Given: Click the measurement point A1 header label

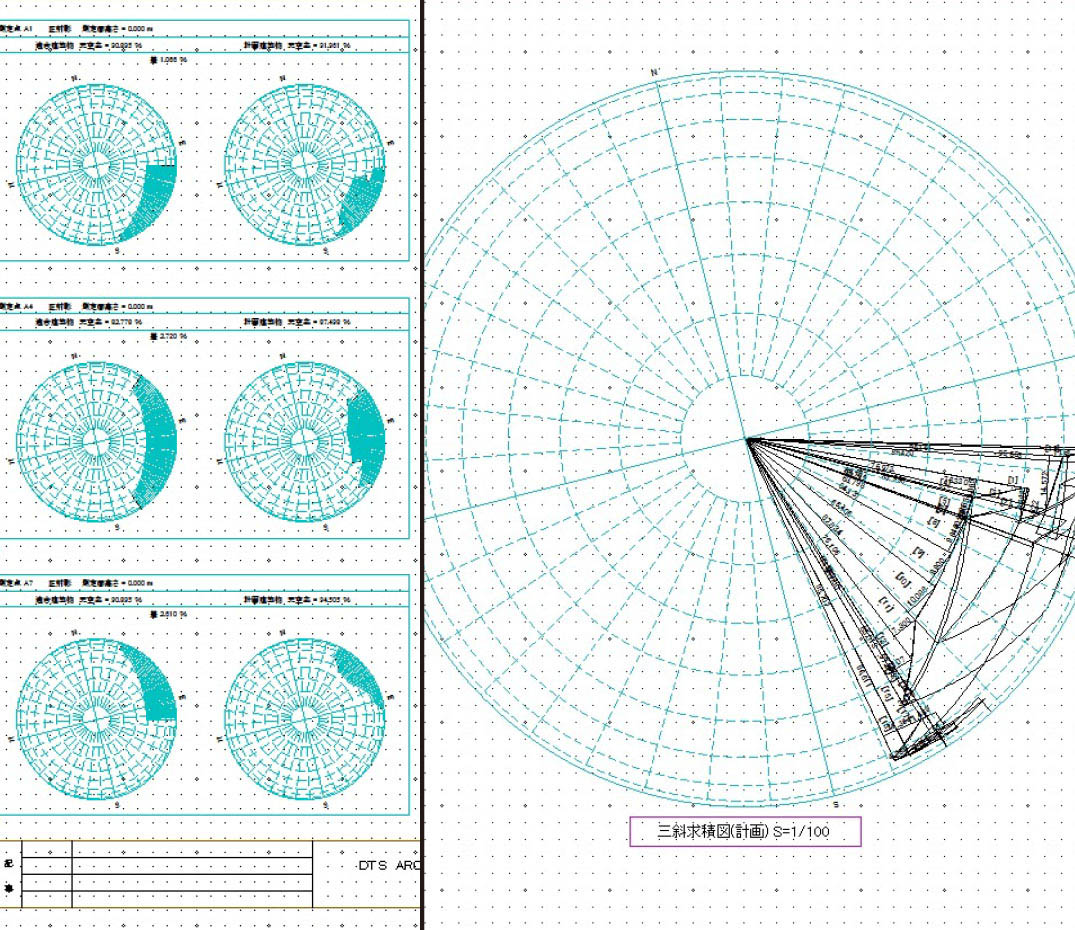Looking at the screenshot, I should pyautogui.click(x=15, y=29).
